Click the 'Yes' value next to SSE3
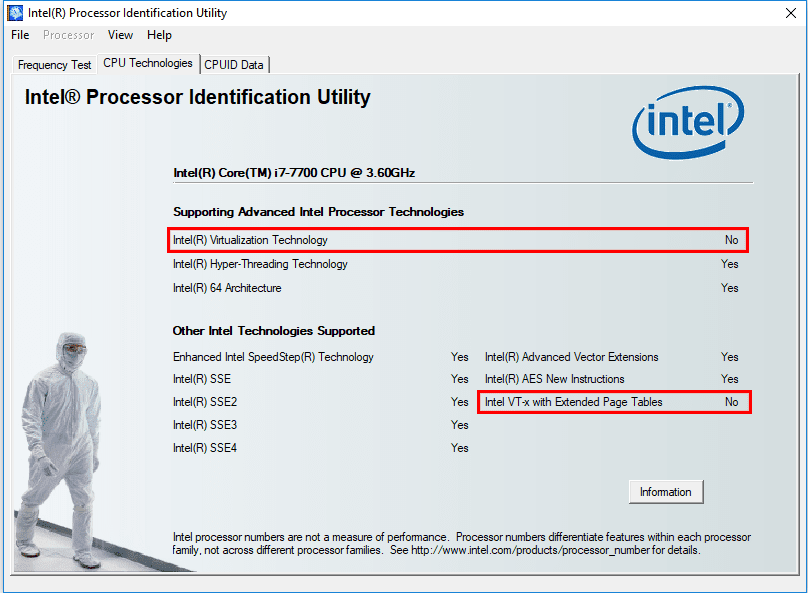Screen dimensions: 808x593 (459, 425)
